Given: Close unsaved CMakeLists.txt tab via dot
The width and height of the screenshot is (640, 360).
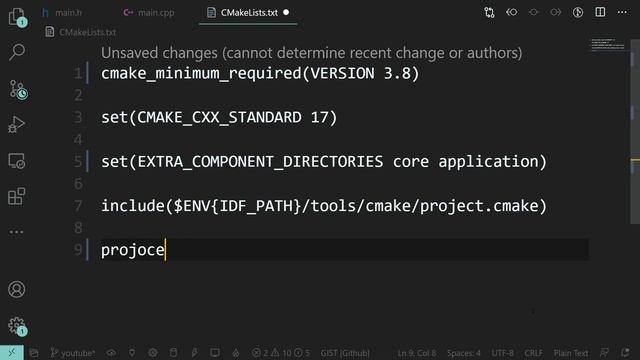Looking at the screenshot, I should (286, 13).
